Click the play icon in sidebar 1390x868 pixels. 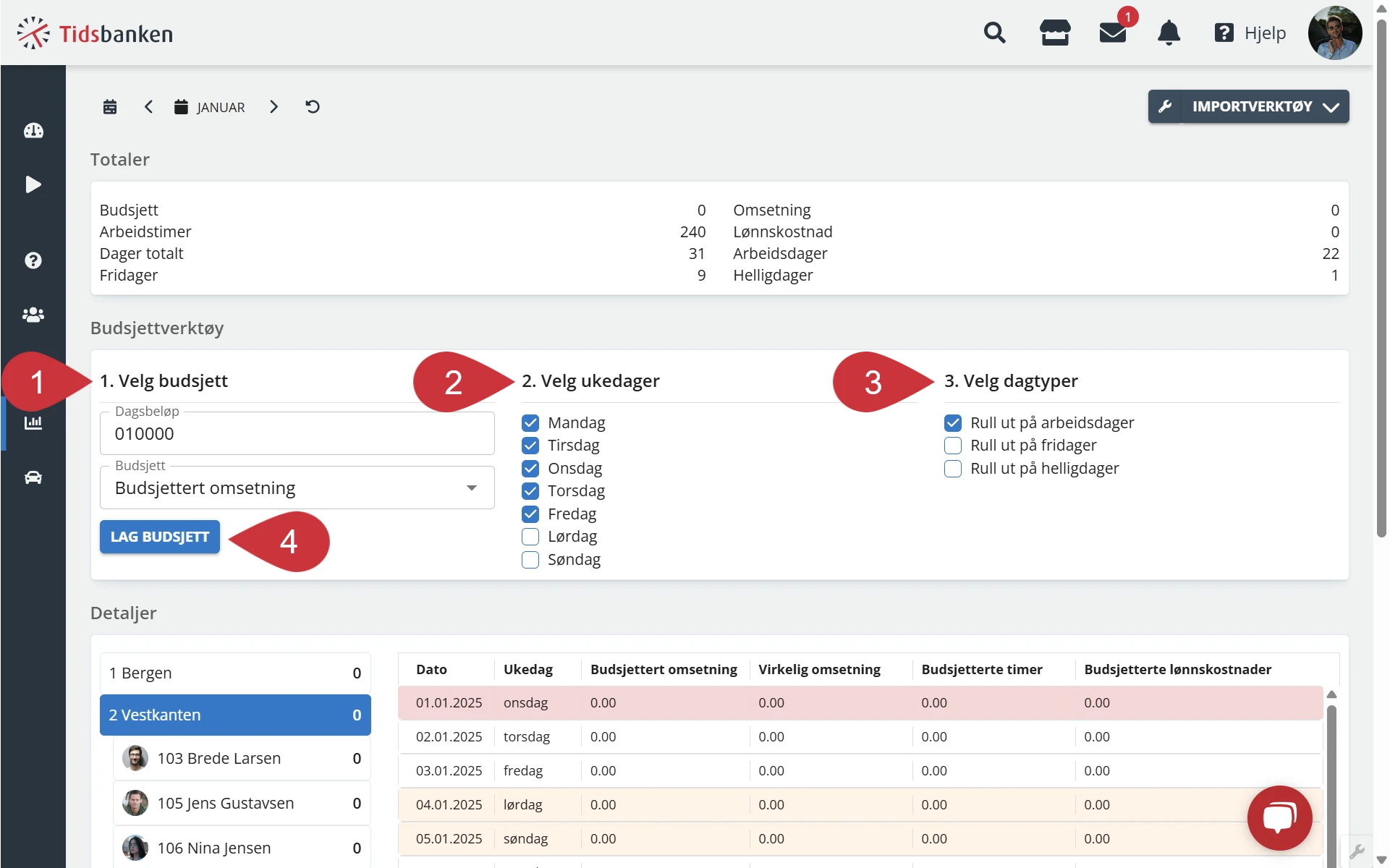[x=33, y=184]
